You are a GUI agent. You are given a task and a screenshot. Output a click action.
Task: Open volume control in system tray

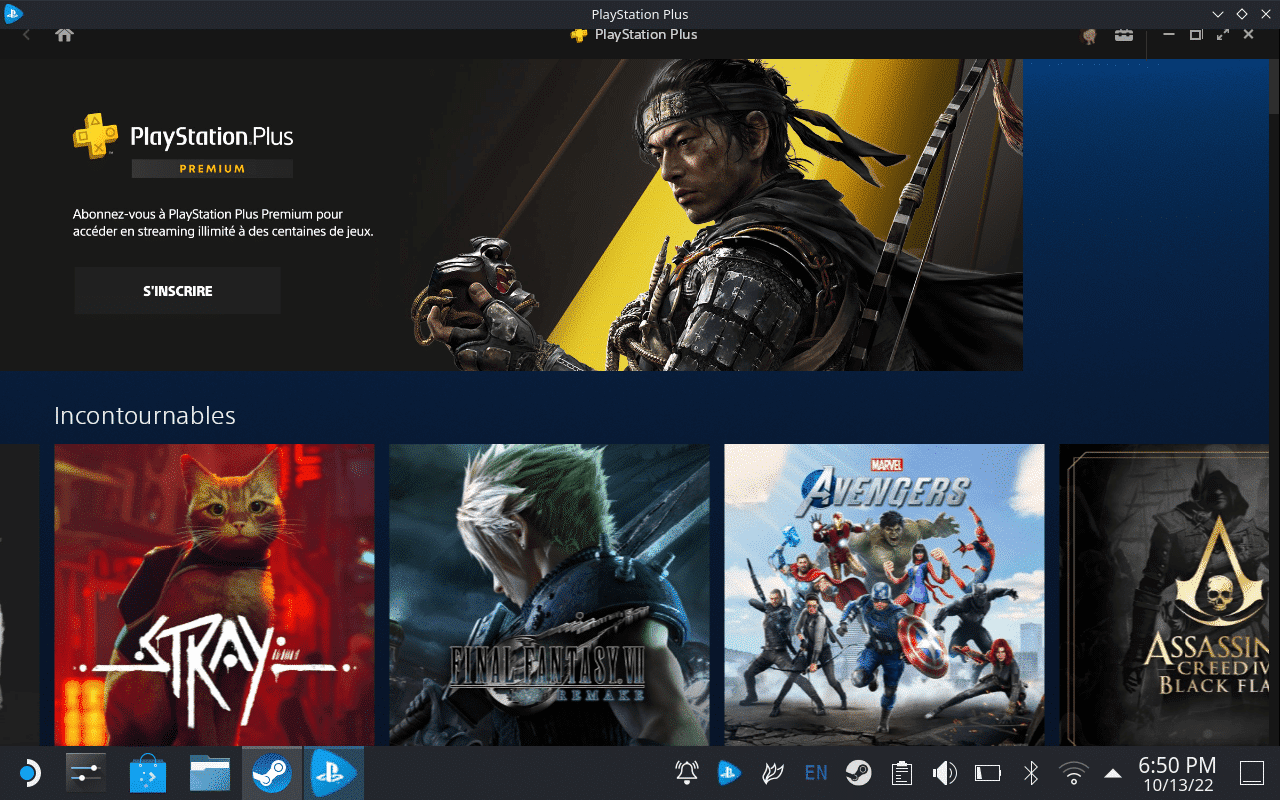tap(945, 772)
